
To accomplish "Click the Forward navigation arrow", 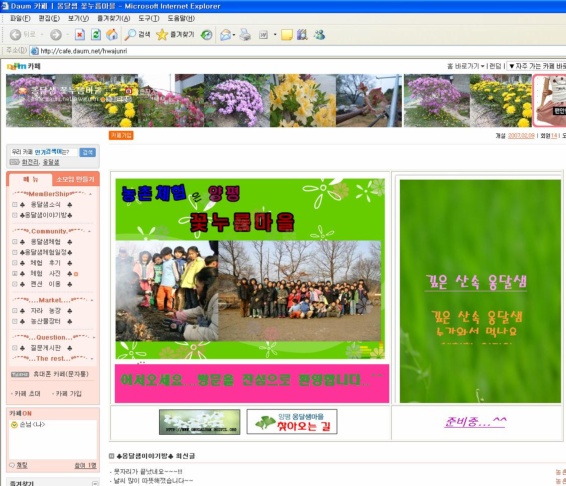I will [56, 35].
